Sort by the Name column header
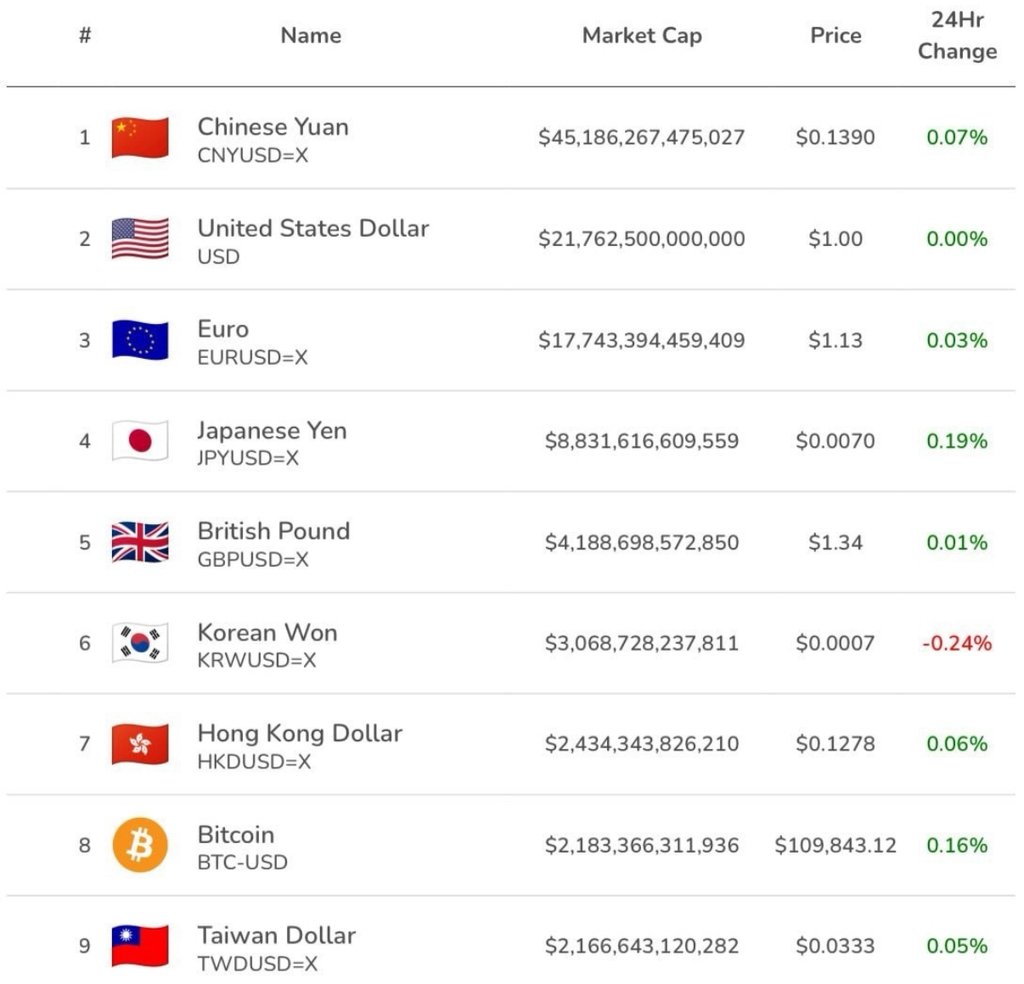Image resolution: width=1024 pixels, height=984 pixels. (x=311, y=35)
